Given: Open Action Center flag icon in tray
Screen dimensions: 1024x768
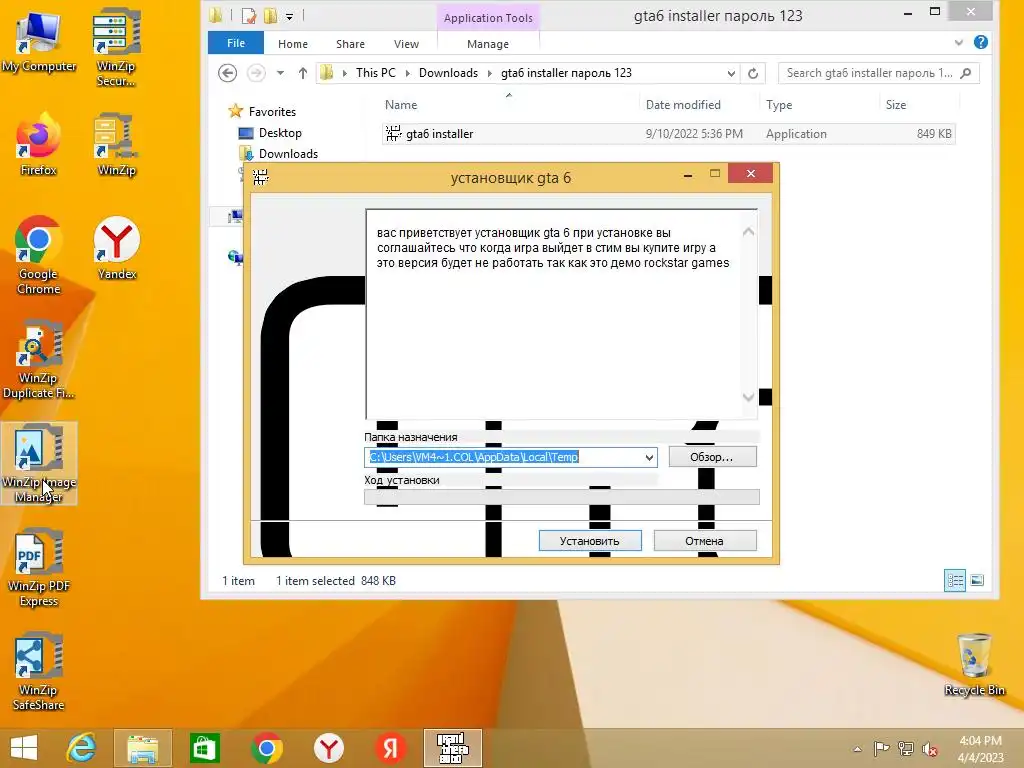Looking at the screenshot, I should tap(881, 749).
